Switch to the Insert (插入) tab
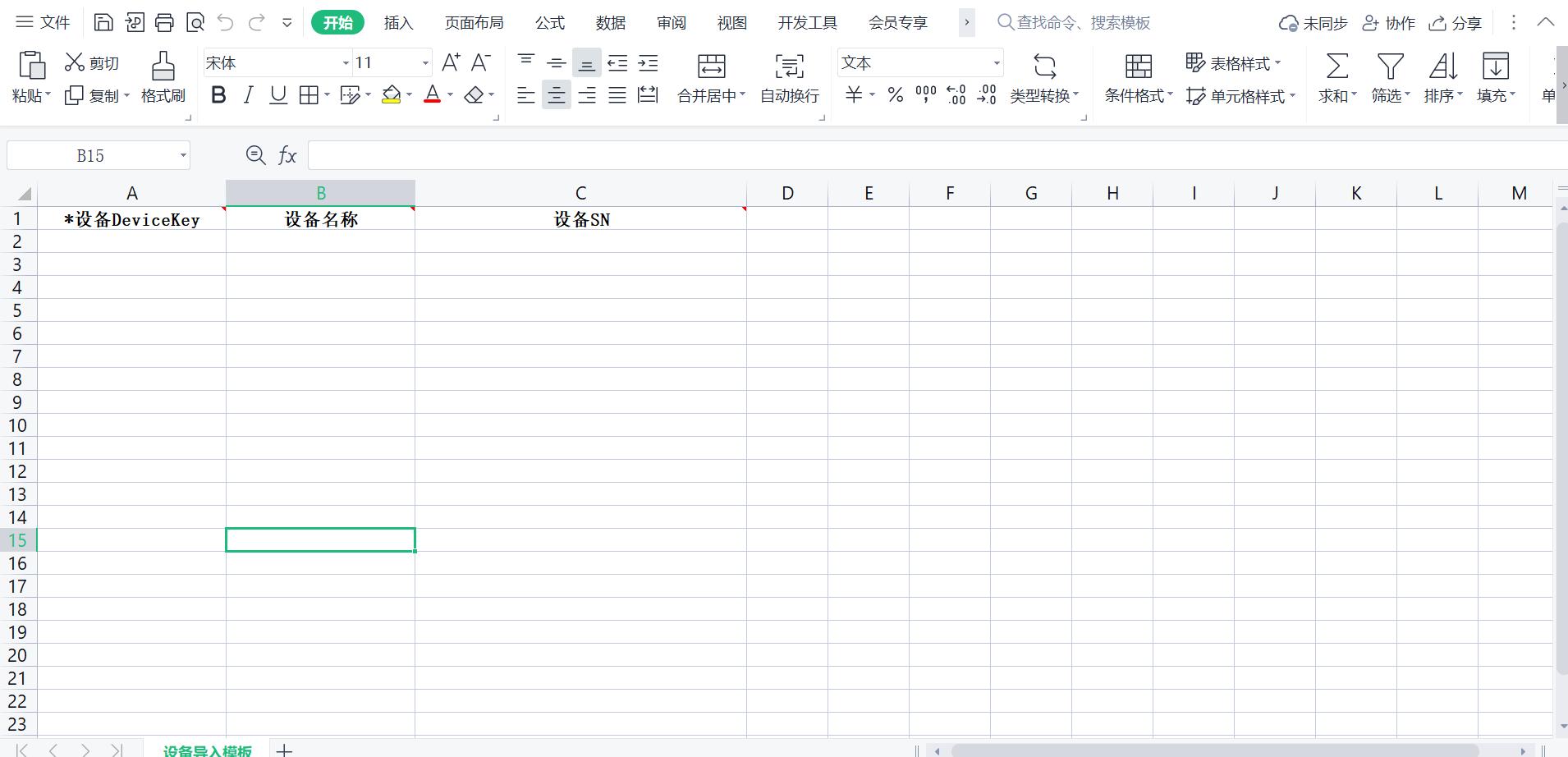1568x757 pixels. [398, 22]
